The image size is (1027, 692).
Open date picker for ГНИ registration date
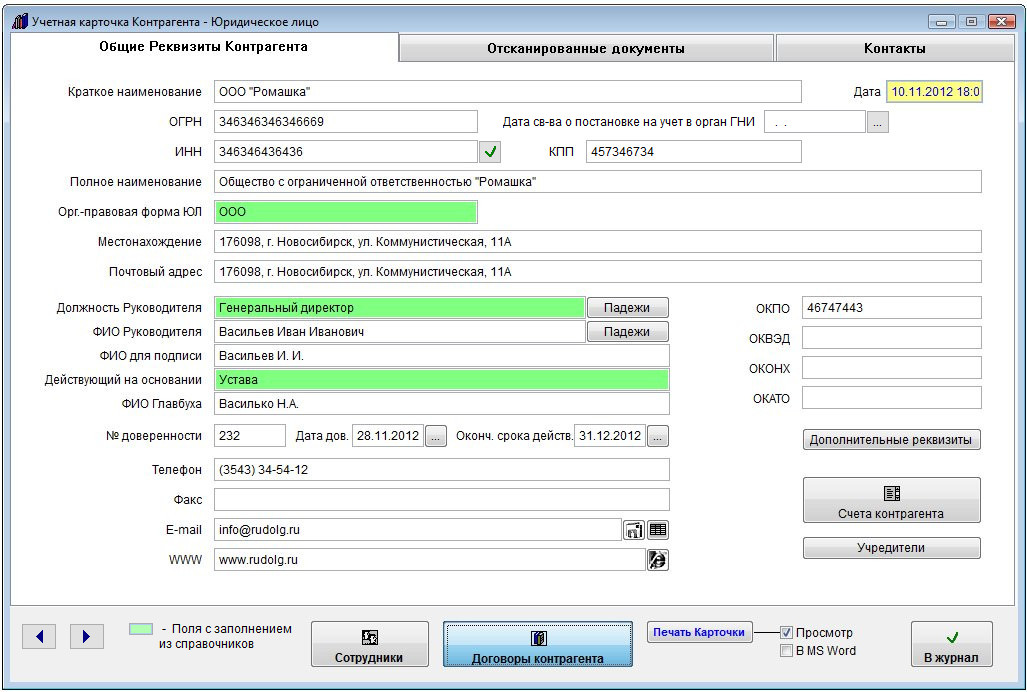coord(877,122)
